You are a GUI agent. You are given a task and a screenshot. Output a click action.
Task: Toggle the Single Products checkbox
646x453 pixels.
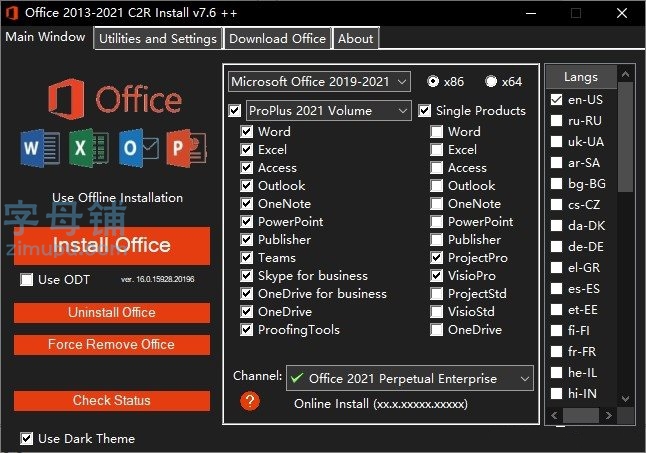pos(424,111)
